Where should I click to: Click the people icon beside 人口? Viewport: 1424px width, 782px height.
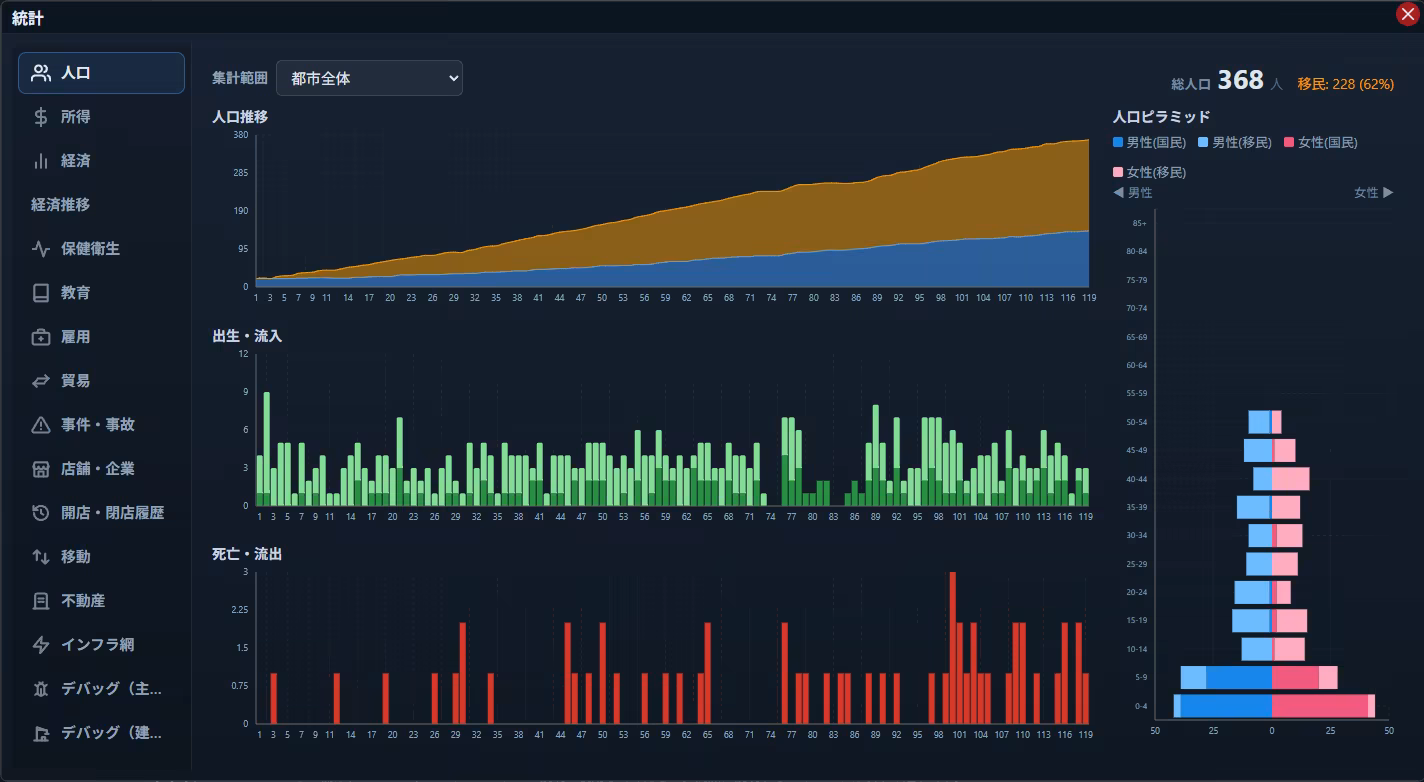click(x=41, y=73)
